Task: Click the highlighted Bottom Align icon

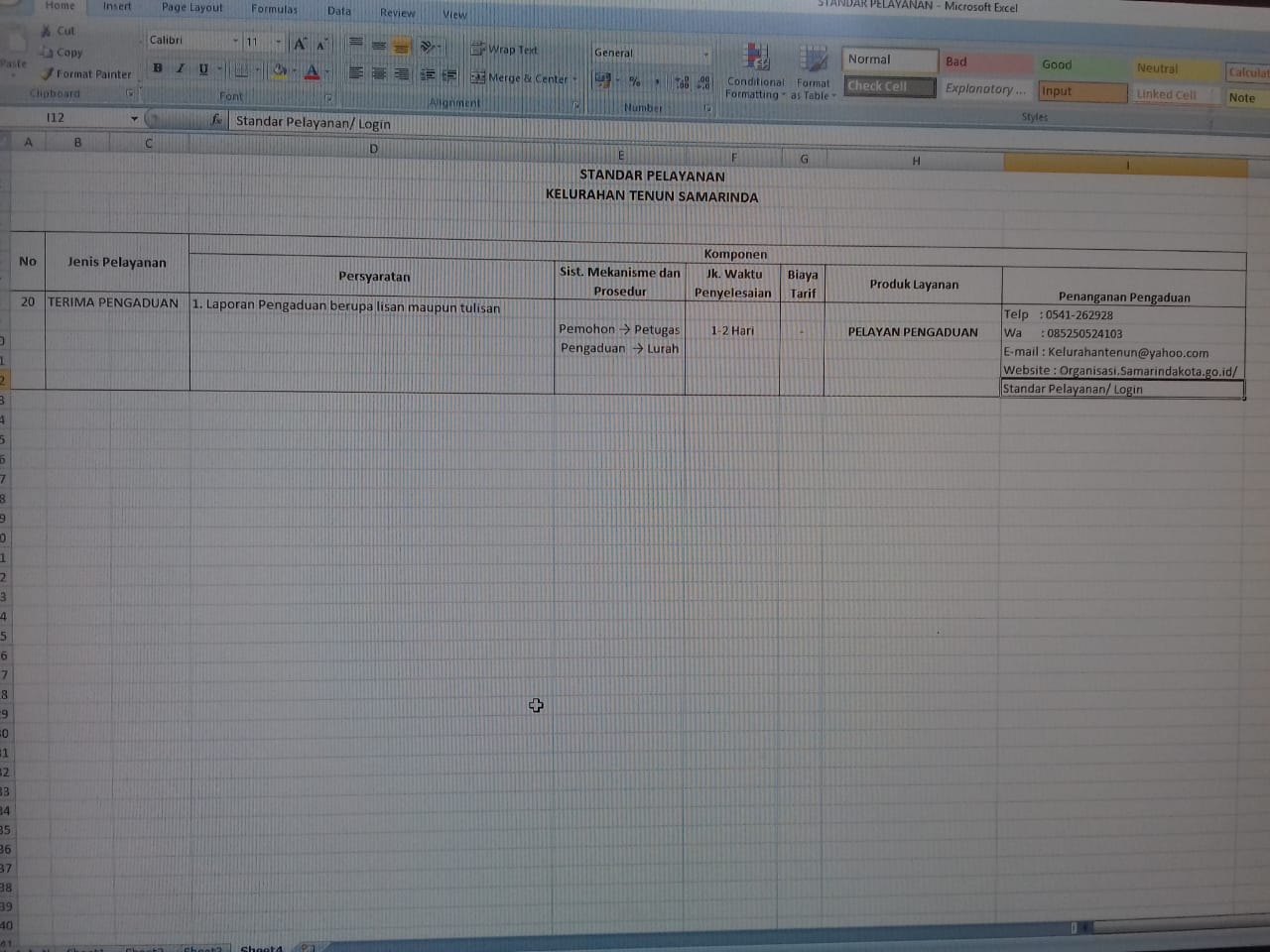Action: click(x=401, y=46)
